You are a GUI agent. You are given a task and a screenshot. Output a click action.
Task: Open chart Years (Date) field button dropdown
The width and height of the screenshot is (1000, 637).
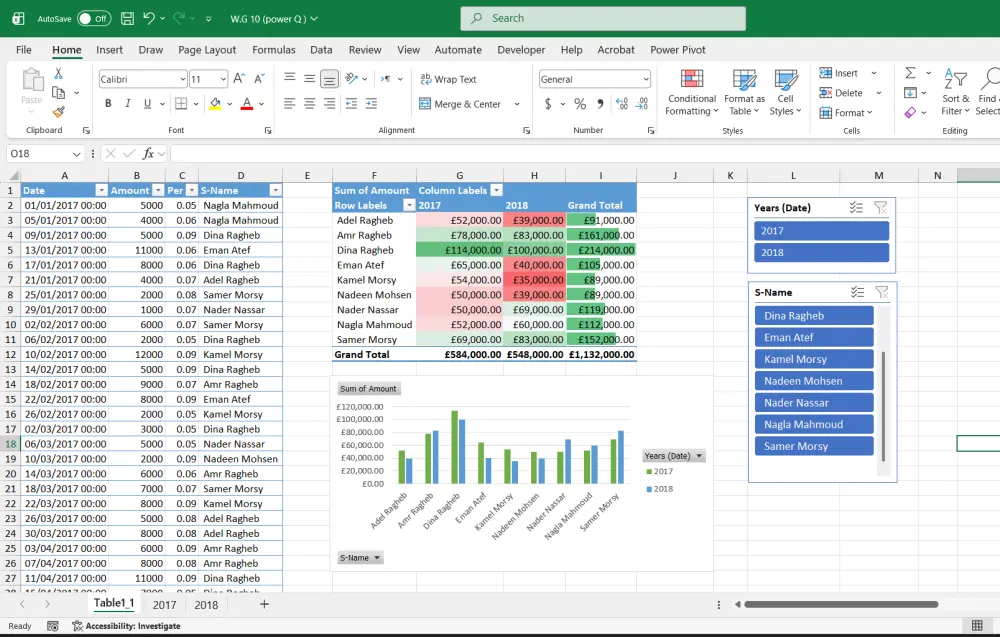(673, 456)
